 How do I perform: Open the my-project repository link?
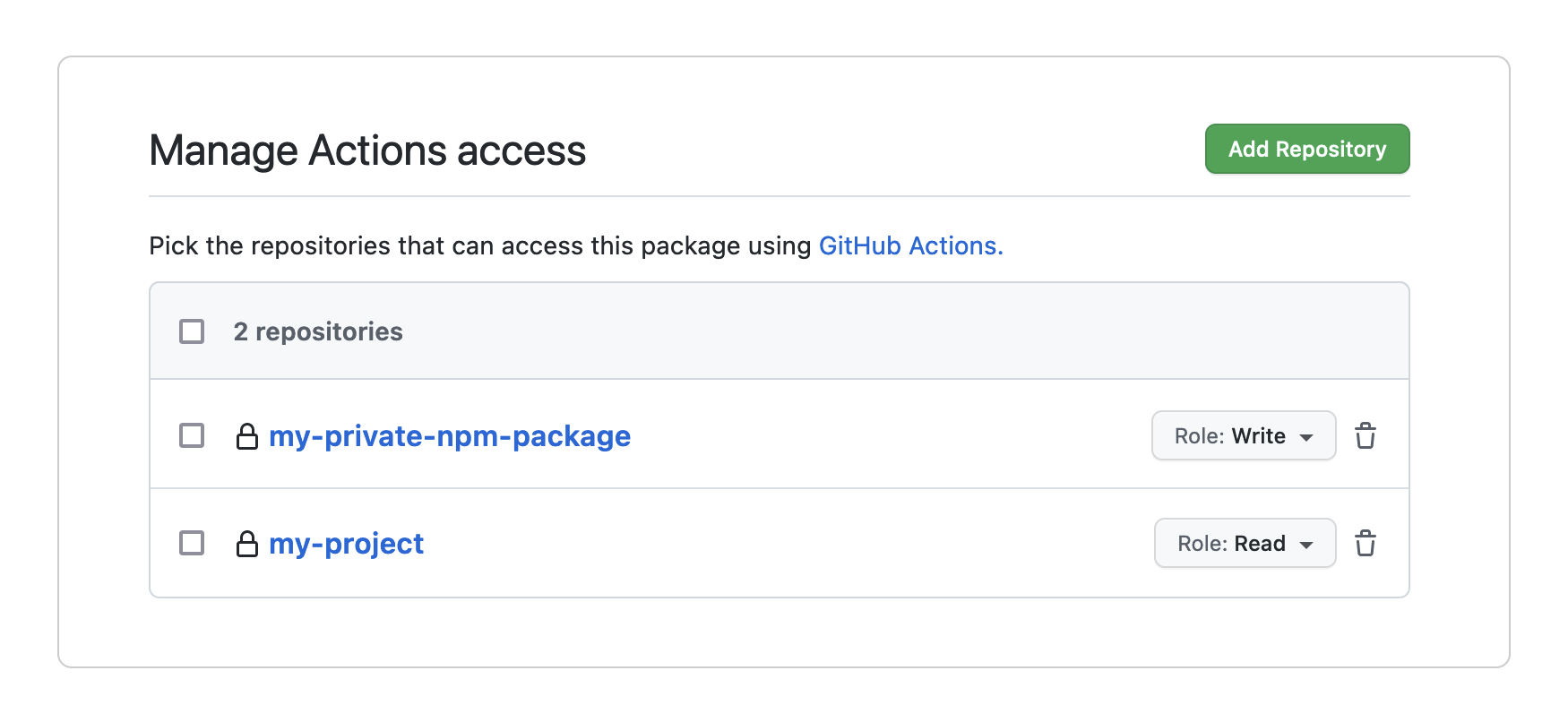tap(346, 544)
